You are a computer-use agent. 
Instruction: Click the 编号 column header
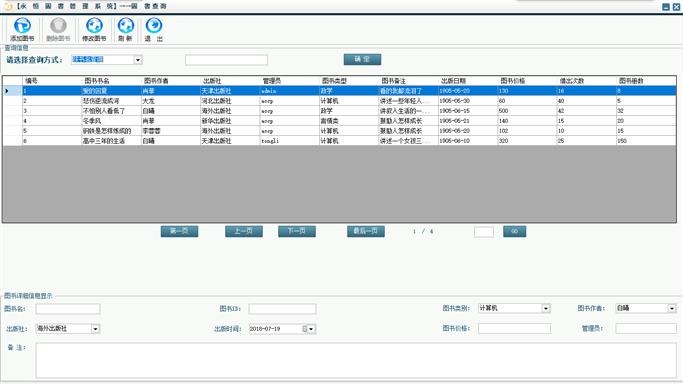[52, 81]
